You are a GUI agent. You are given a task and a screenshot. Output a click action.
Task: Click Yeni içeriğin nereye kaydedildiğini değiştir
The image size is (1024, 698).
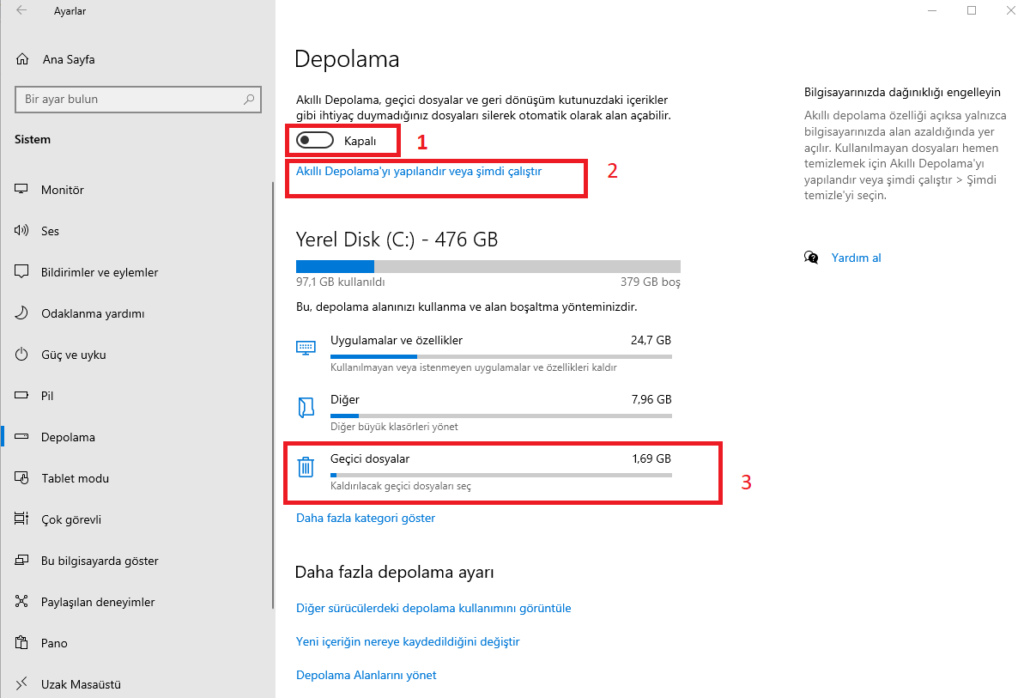coord(408,641)
